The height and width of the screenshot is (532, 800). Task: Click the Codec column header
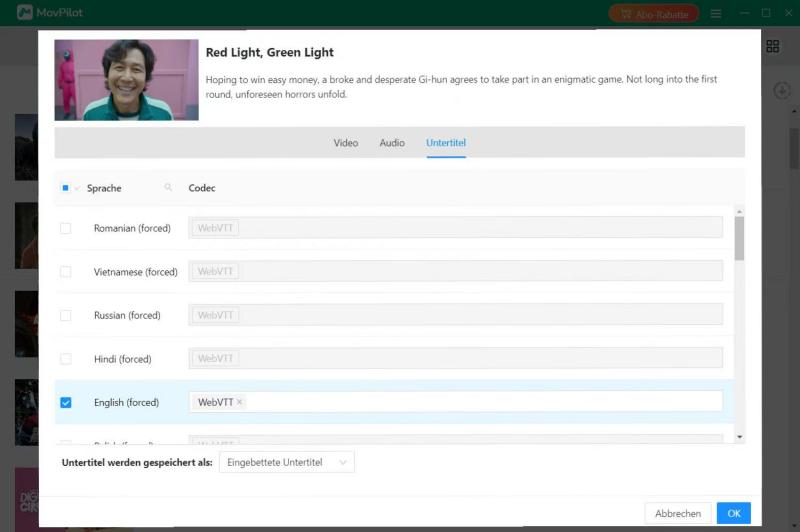[202, 188]
